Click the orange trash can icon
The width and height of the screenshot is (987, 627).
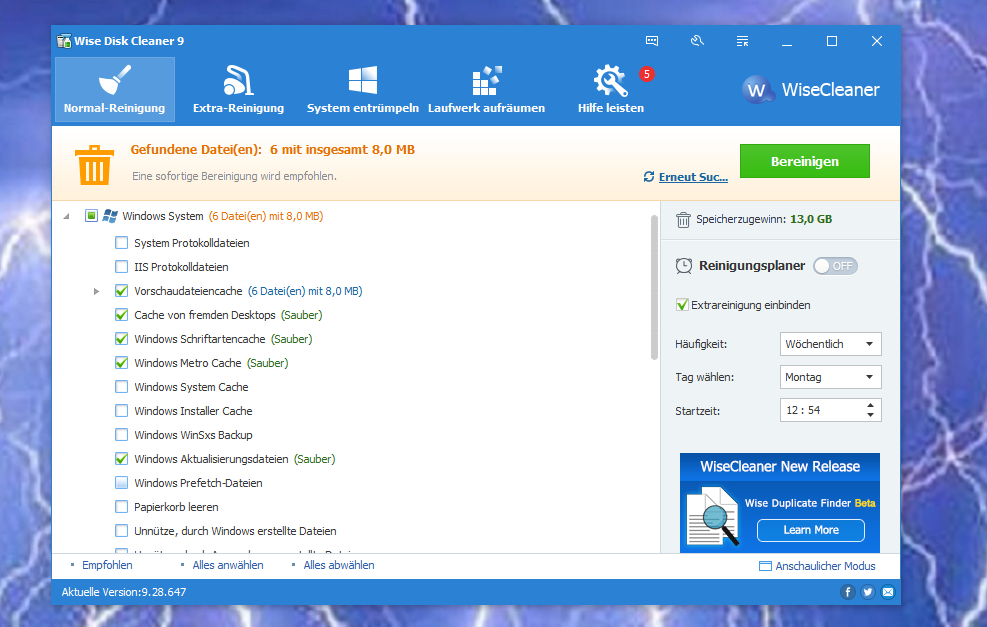(x=94, y=165)
